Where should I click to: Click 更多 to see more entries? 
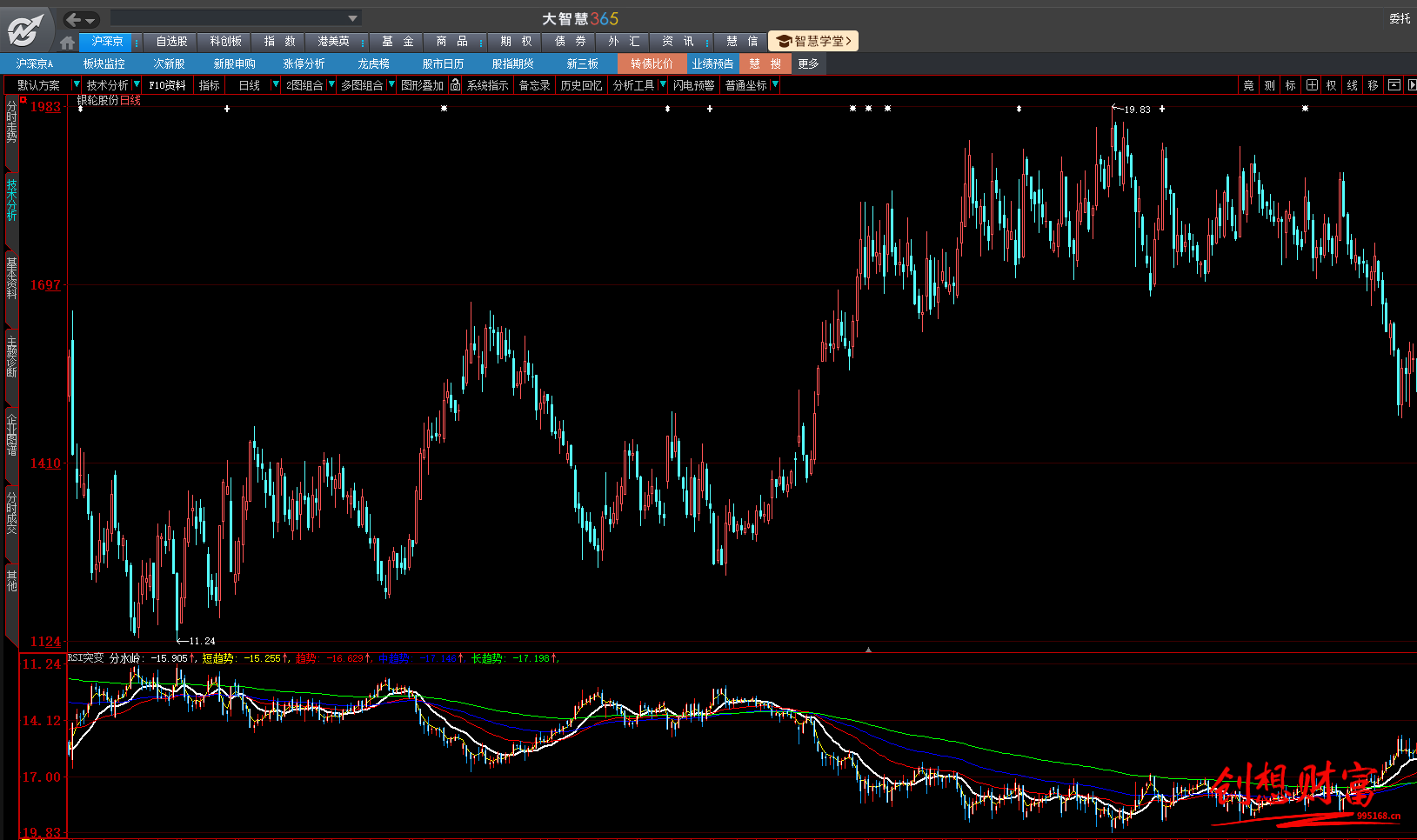(808, 63)
